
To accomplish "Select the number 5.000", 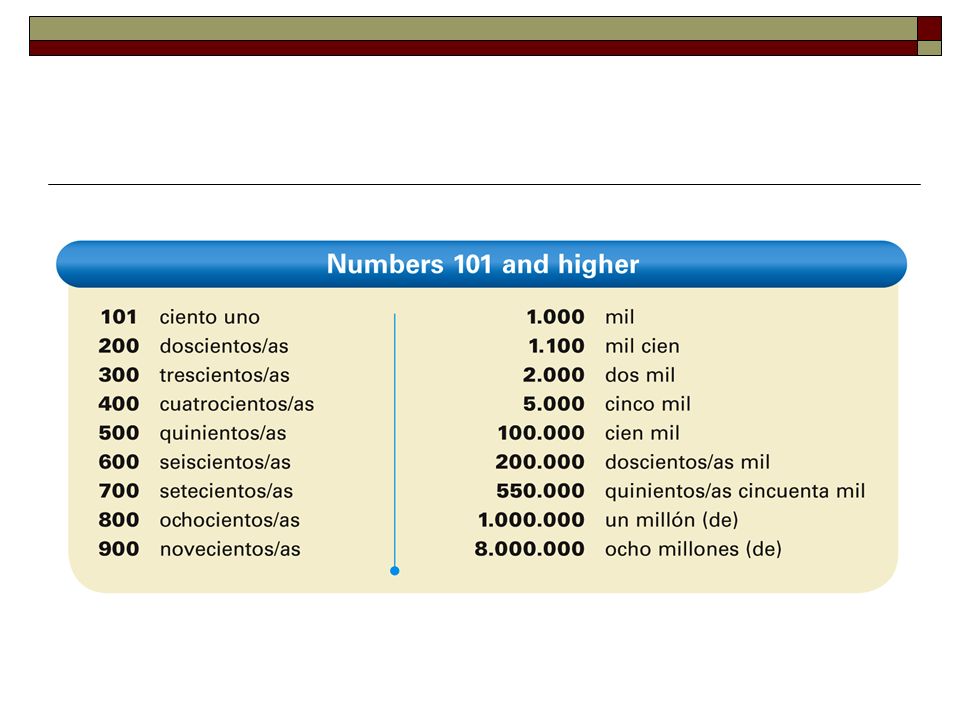I will [553, 404].
